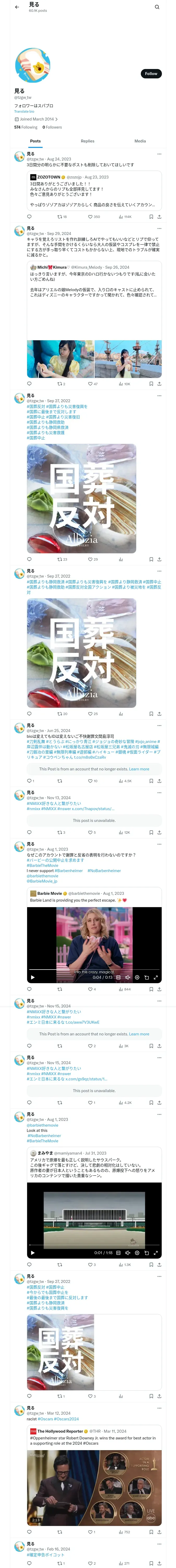176x1568 pixels.
Task: Bookmark the Aug 24, 2023 post
Action: 151,217
